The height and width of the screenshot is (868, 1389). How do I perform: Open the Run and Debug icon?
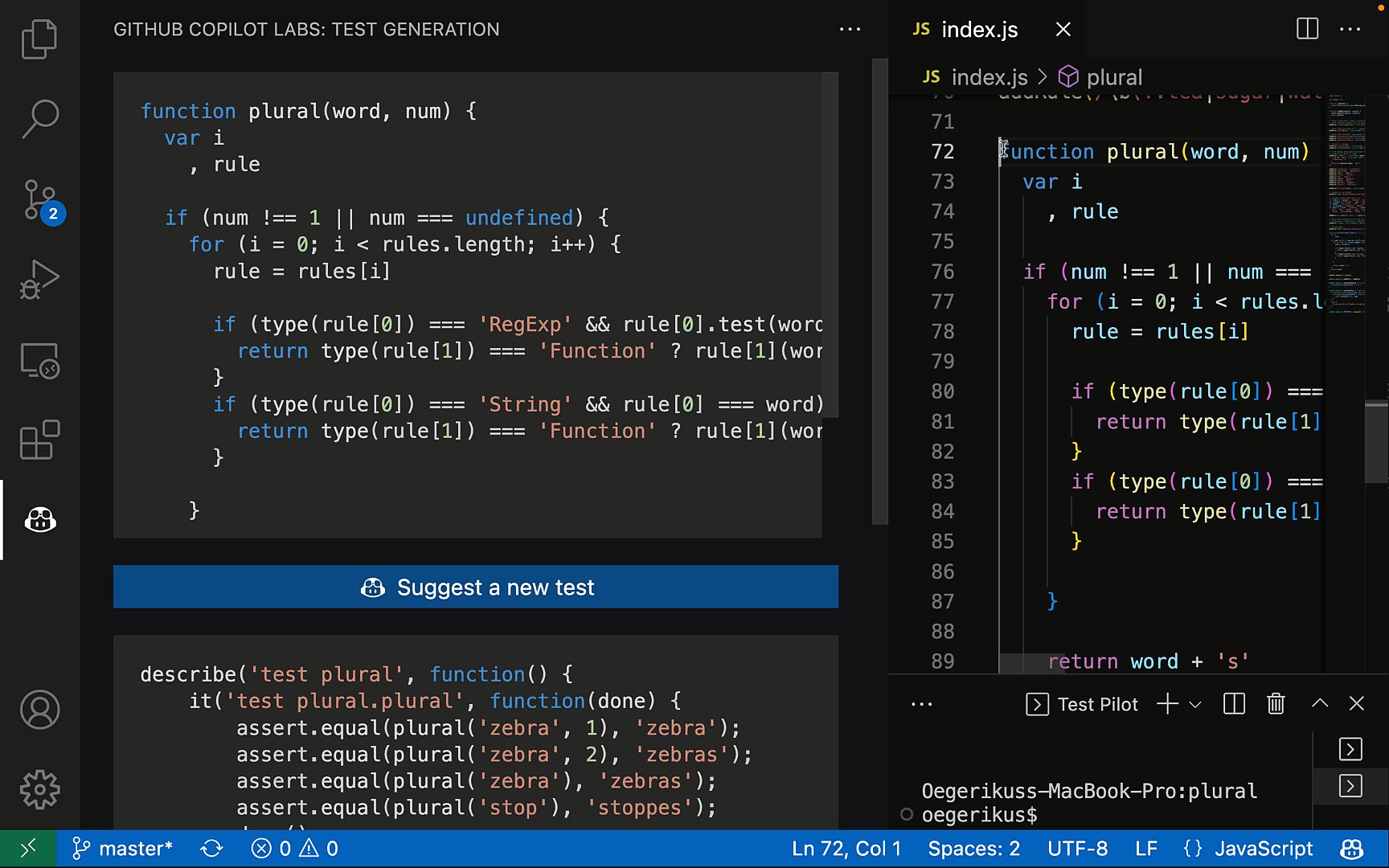39,280
